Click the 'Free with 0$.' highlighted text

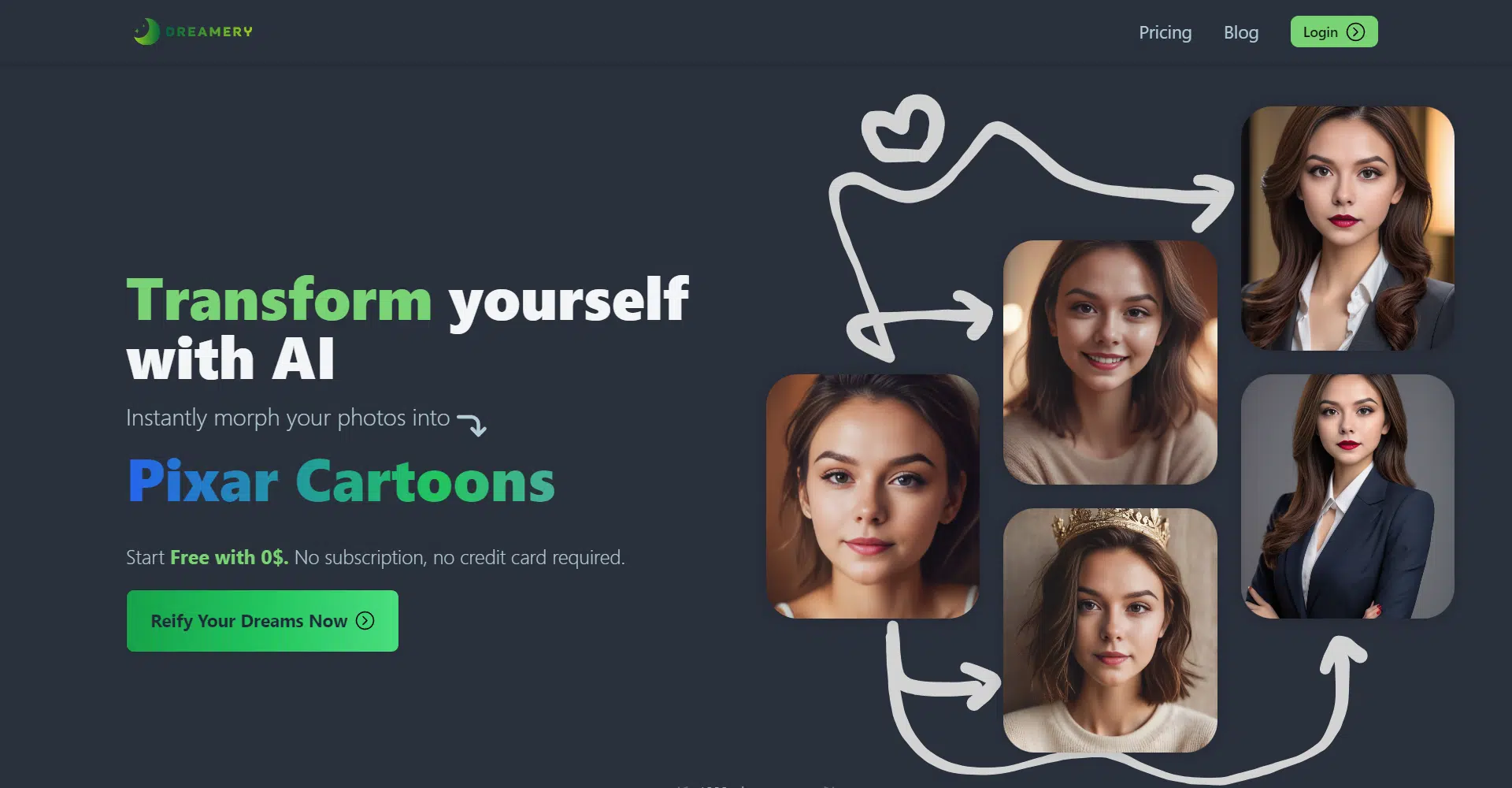[x=229, y=557]
